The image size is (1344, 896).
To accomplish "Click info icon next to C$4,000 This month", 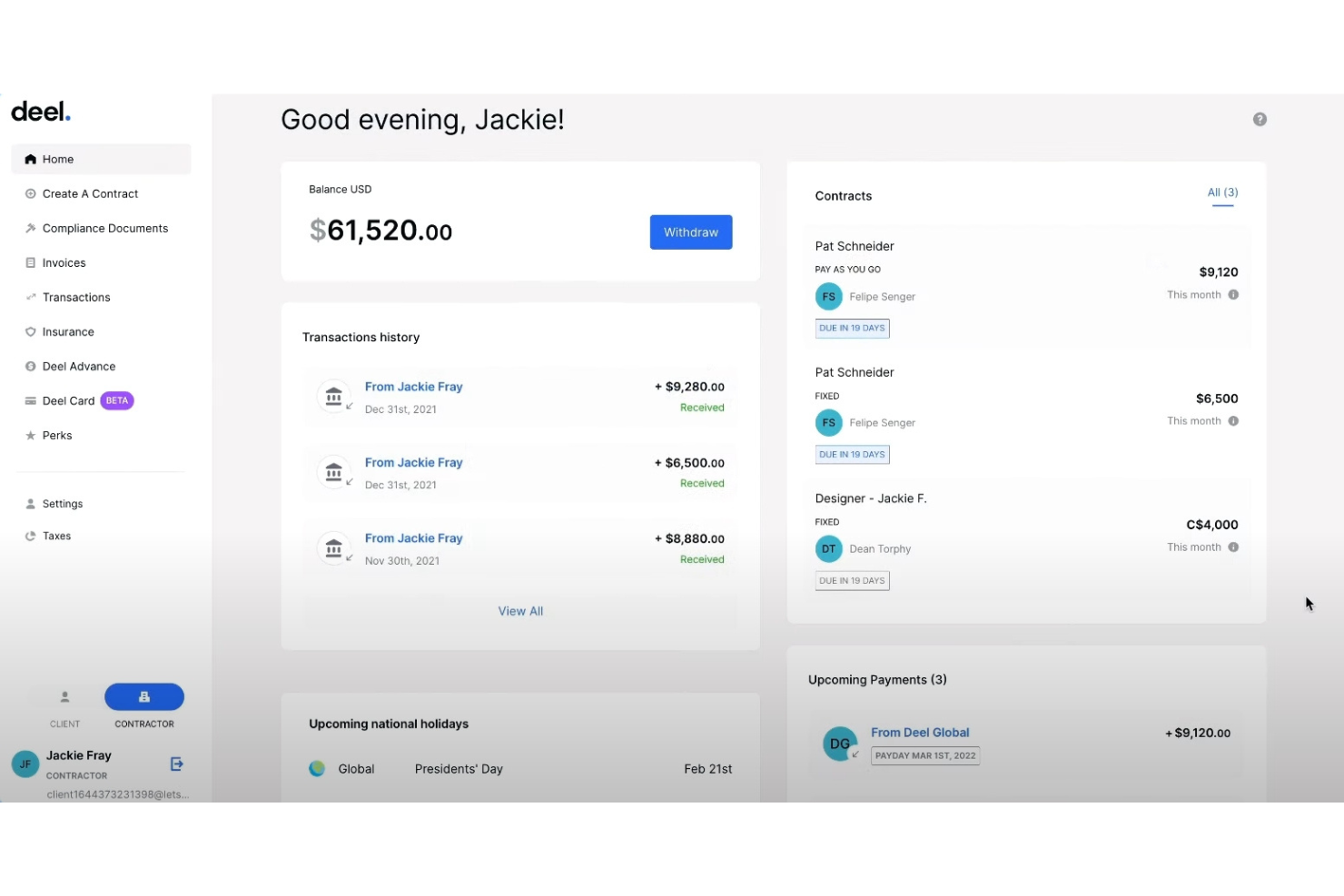I will 1233,547.
